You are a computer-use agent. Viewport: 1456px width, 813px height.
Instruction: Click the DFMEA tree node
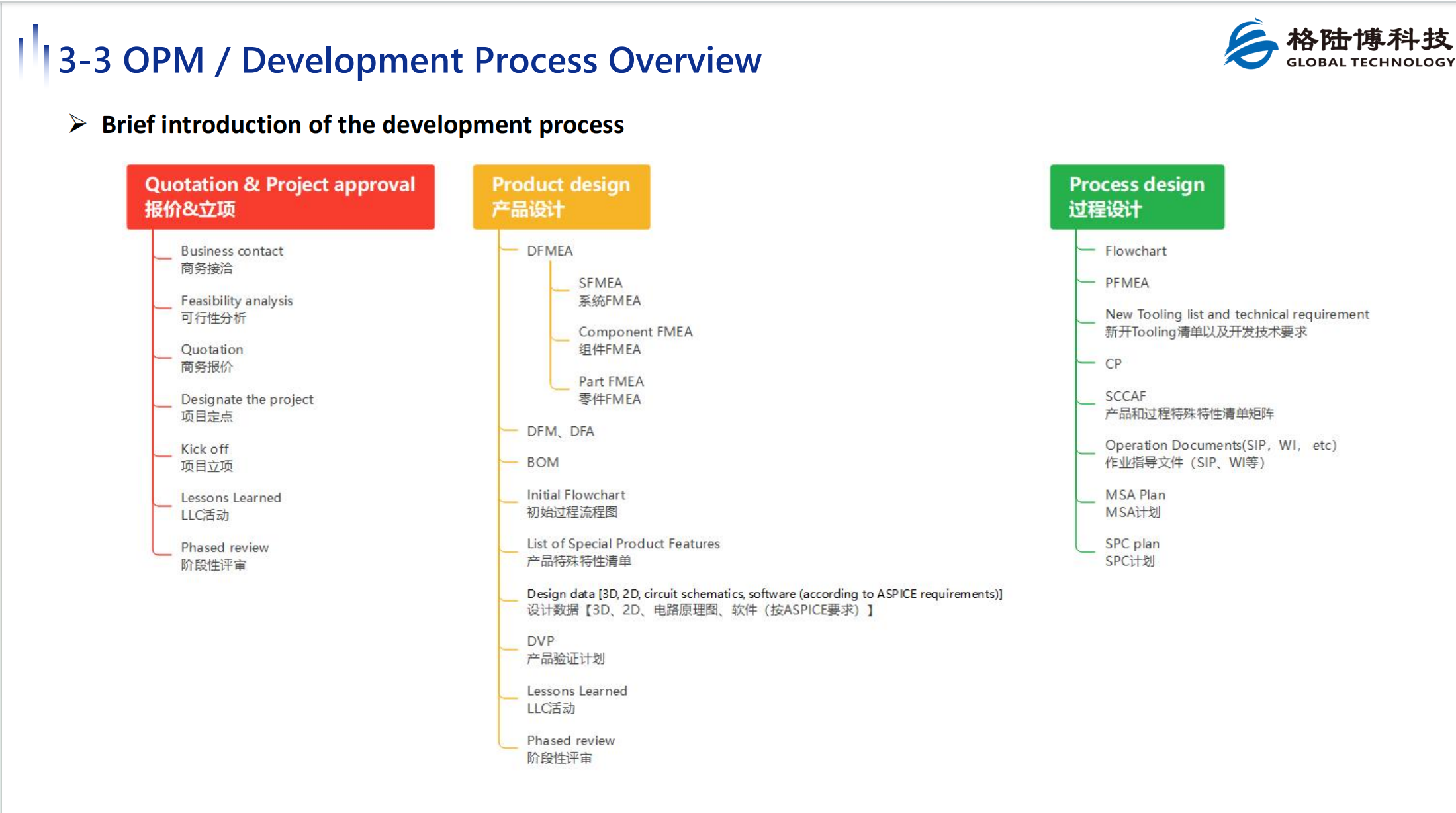click(x=549, y=251)
